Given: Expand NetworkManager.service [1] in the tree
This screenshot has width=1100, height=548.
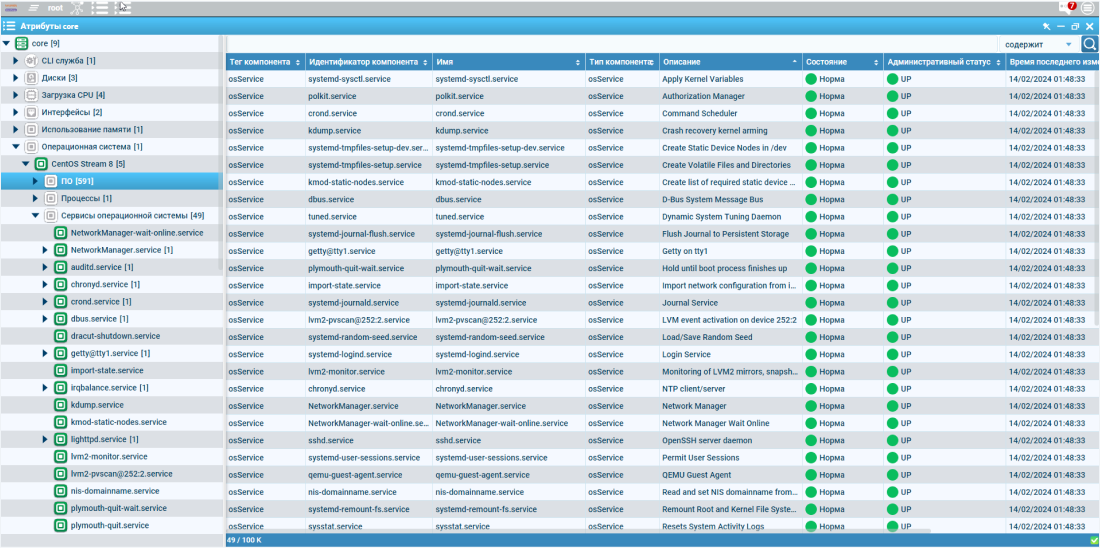Looking at the screenshot, I should coord(46,250).
